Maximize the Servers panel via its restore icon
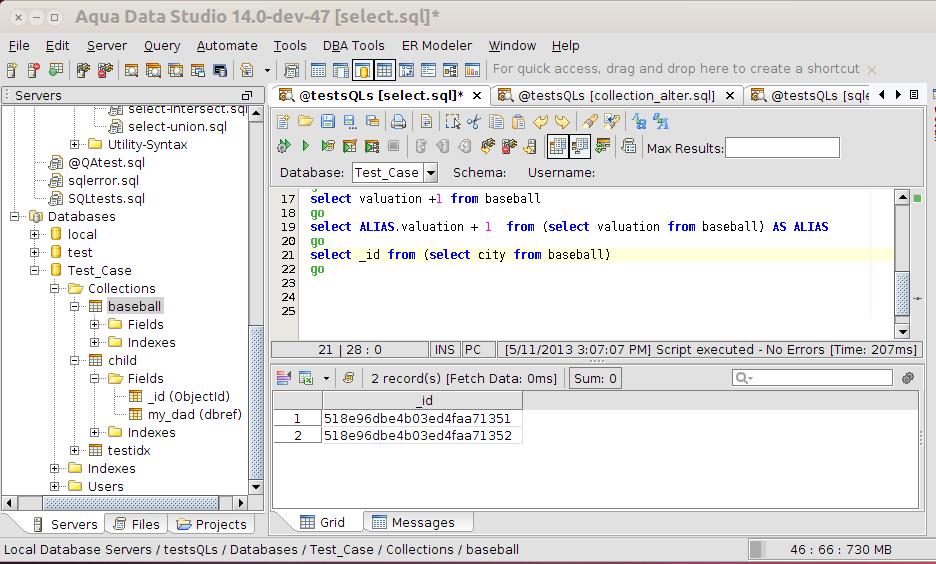The width and height of the screenshot is (936, 564). tap(247, 95)
